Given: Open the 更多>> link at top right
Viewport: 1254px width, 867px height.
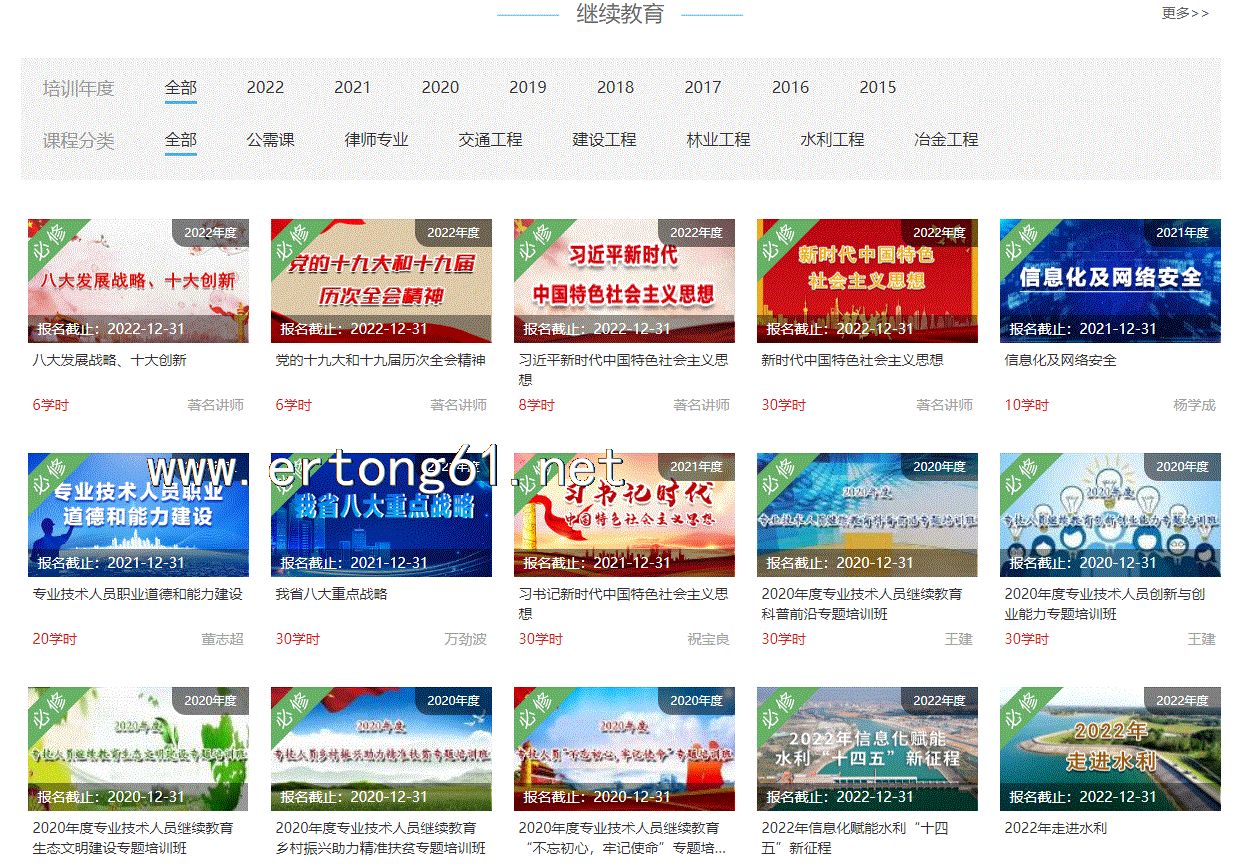Looking at the screenshot, I should (x=1185, y=14).
